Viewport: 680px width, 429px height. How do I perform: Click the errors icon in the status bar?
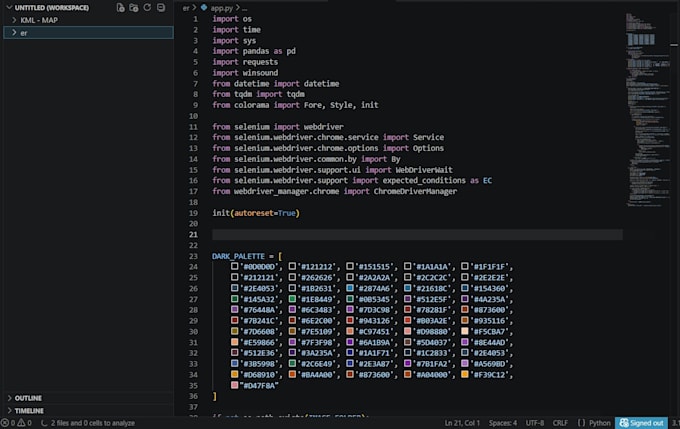[x=5, y=422]
